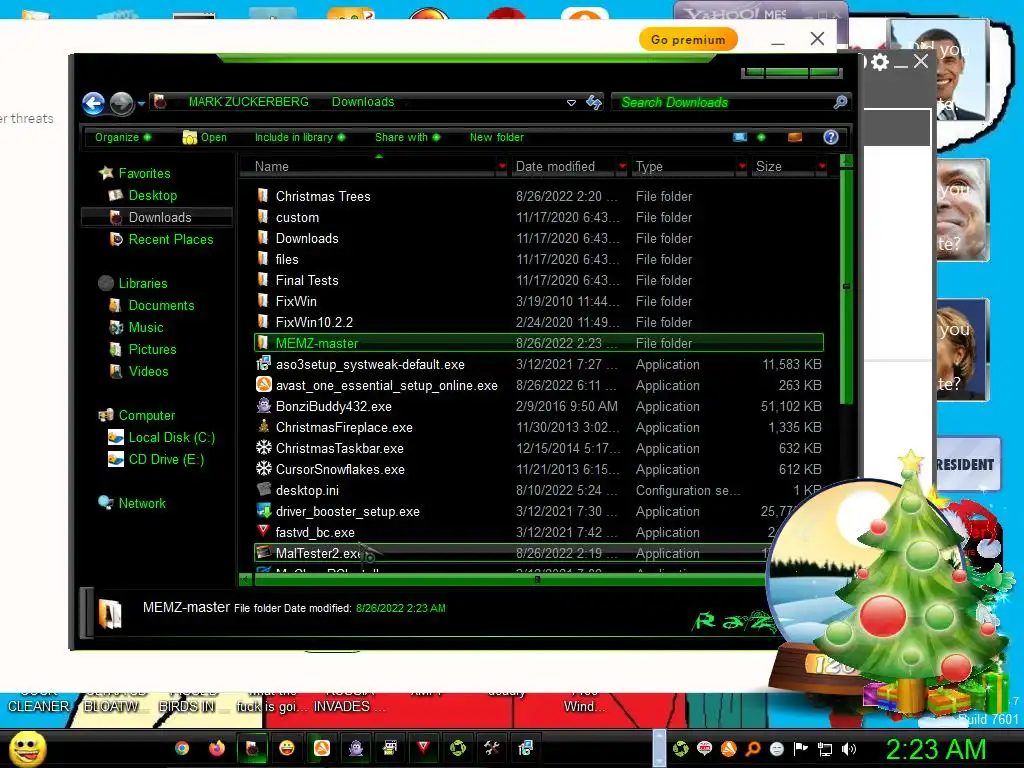Select the desktop.ini file icon

pos(263,489)
